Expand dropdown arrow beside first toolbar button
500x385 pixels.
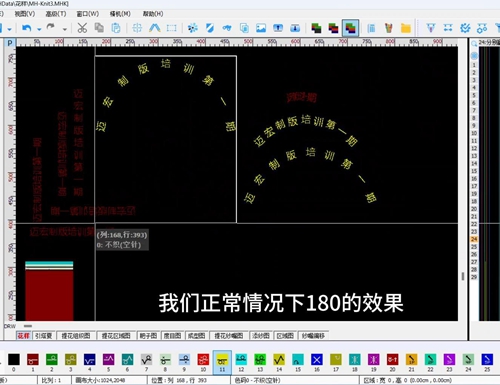(9, 29)
